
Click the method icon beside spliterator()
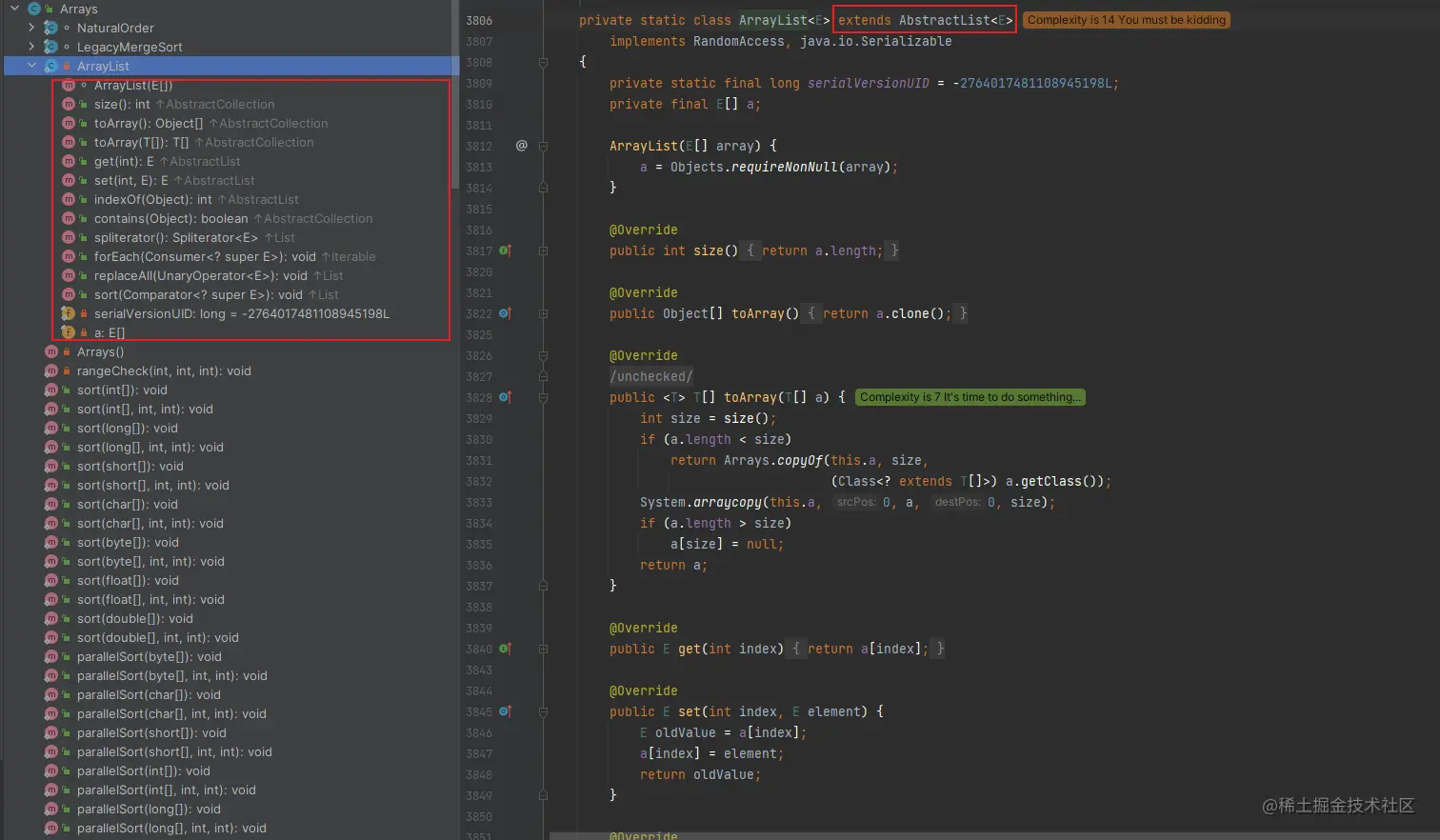(69, 237)
